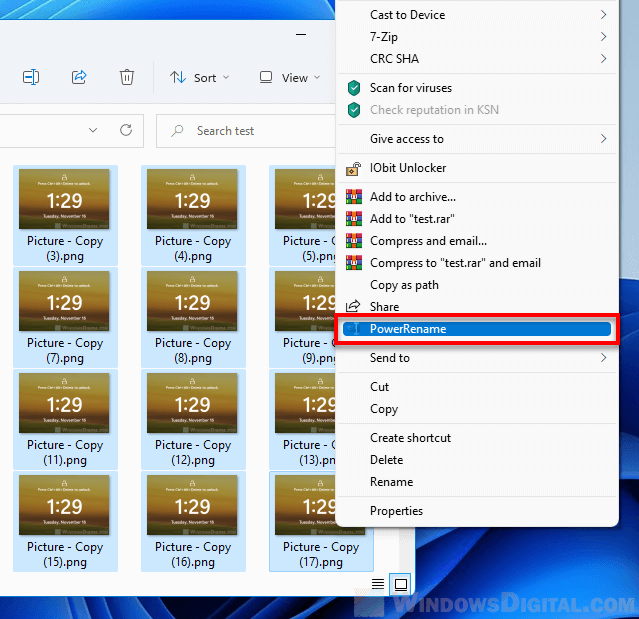Screen dimensions: 639x619
Task: Click PowerRename in the context menu
Action: click(477, 329)
